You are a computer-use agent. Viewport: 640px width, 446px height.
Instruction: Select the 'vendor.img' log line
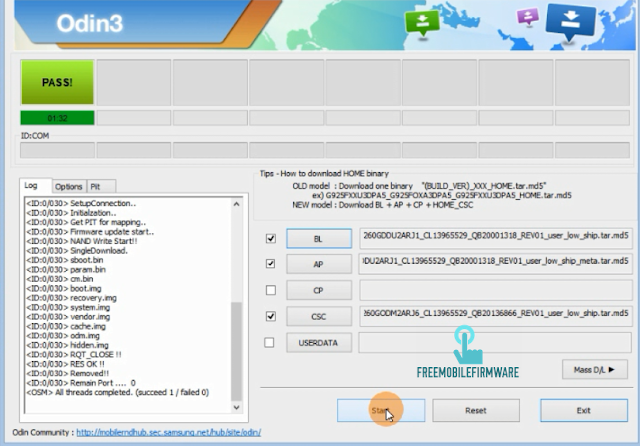pos(68,317)
